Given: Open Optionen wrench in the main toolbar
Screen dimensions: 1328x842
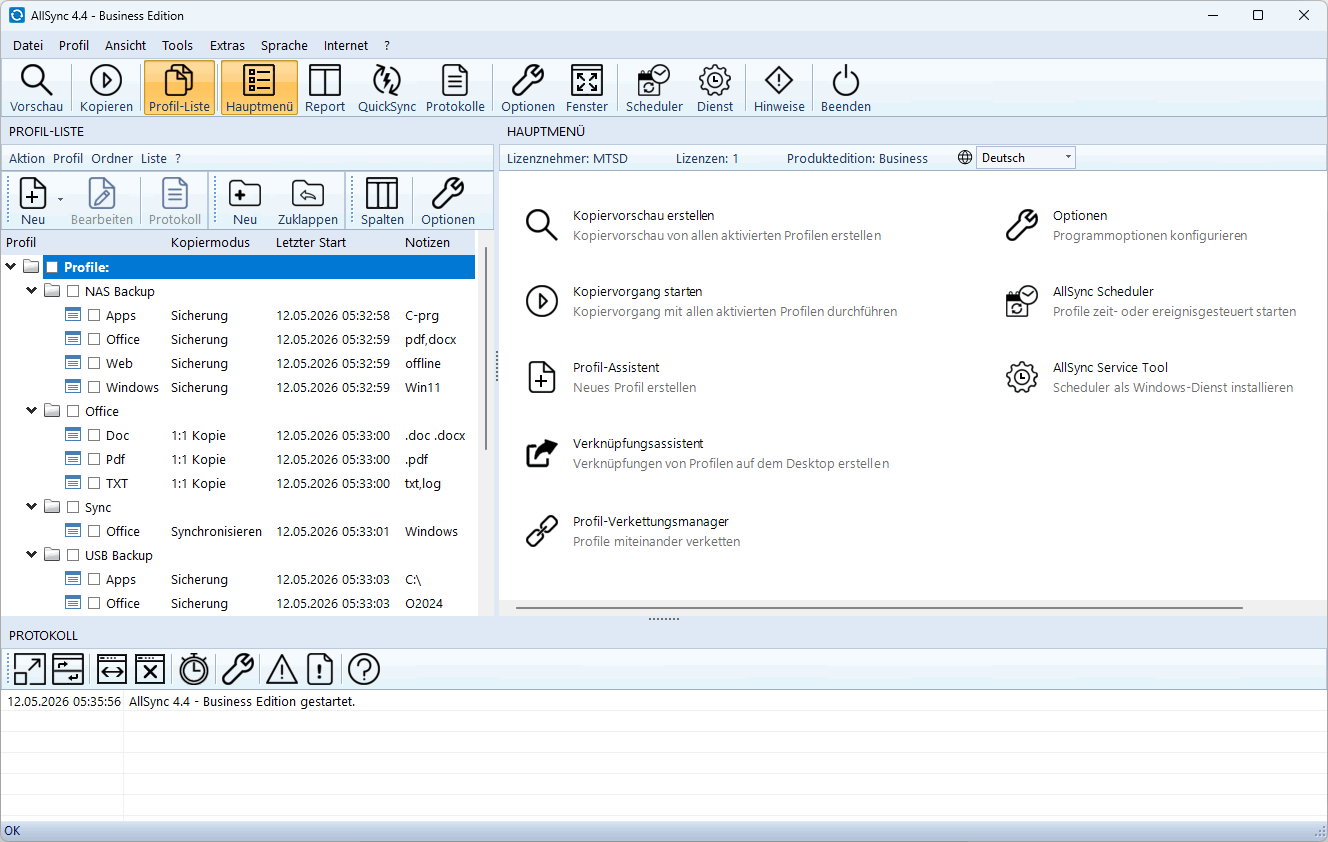Looking at the screenshot, I should pyautogui.click(x=528, y=88).
